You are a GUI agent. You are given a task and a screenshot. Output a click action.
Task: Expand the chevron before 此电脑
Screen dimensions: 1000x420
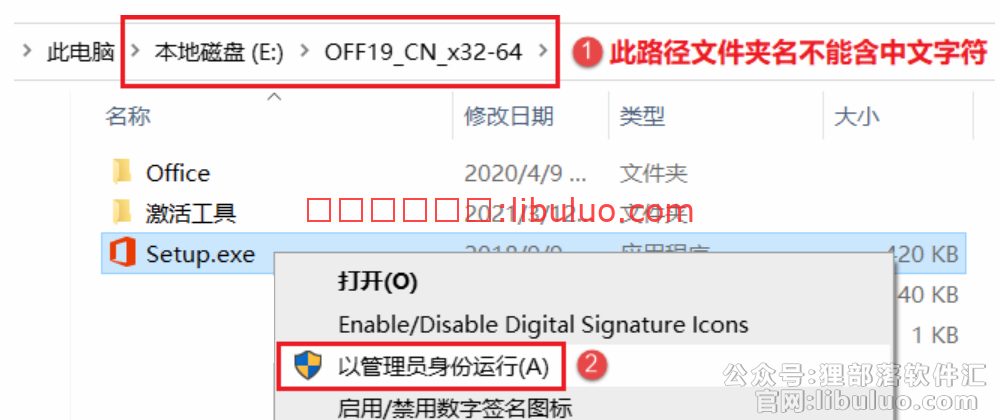tap(27, 51)
